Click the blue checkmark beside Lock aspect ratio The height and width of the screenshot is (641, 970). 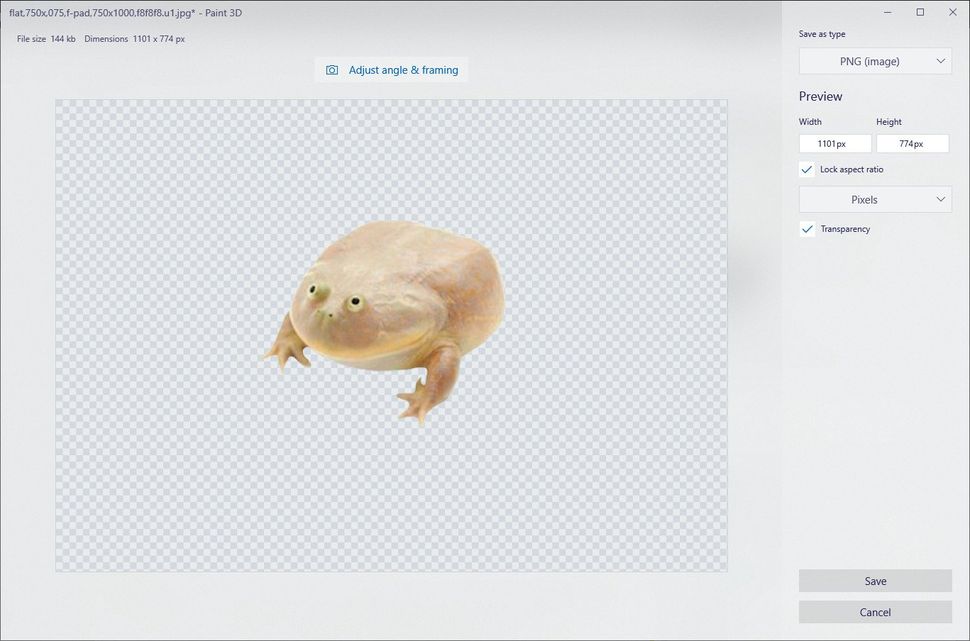807,169
